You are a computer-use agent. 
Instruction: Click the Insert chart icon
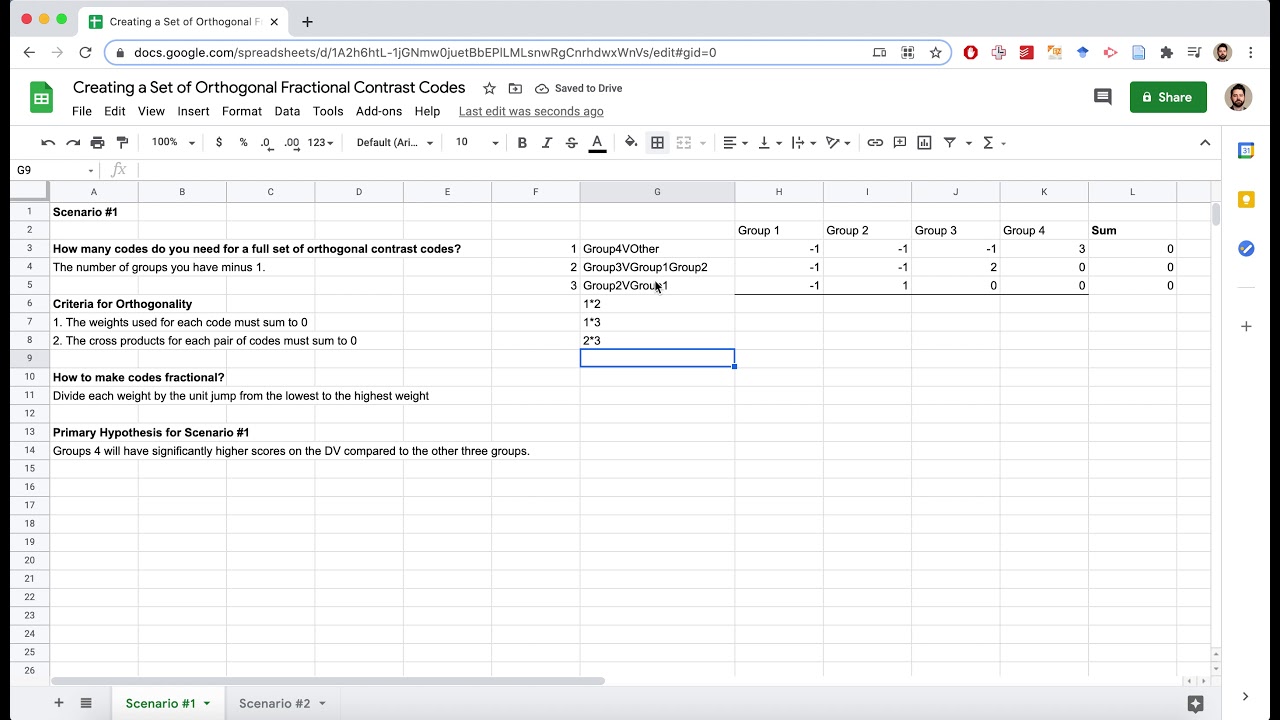tap(924, 143)
